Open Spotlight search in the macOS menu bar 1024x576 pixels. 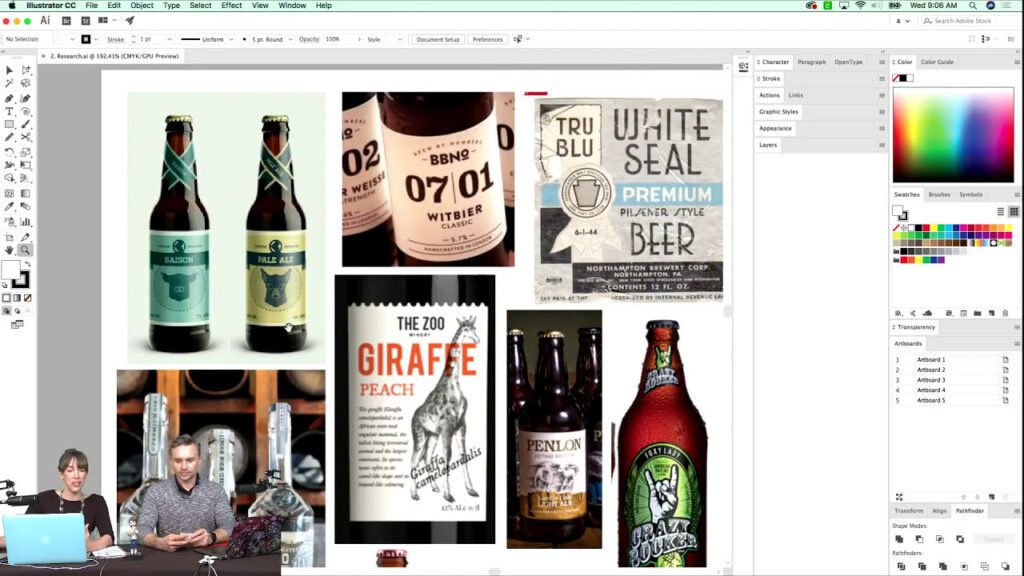972,5
